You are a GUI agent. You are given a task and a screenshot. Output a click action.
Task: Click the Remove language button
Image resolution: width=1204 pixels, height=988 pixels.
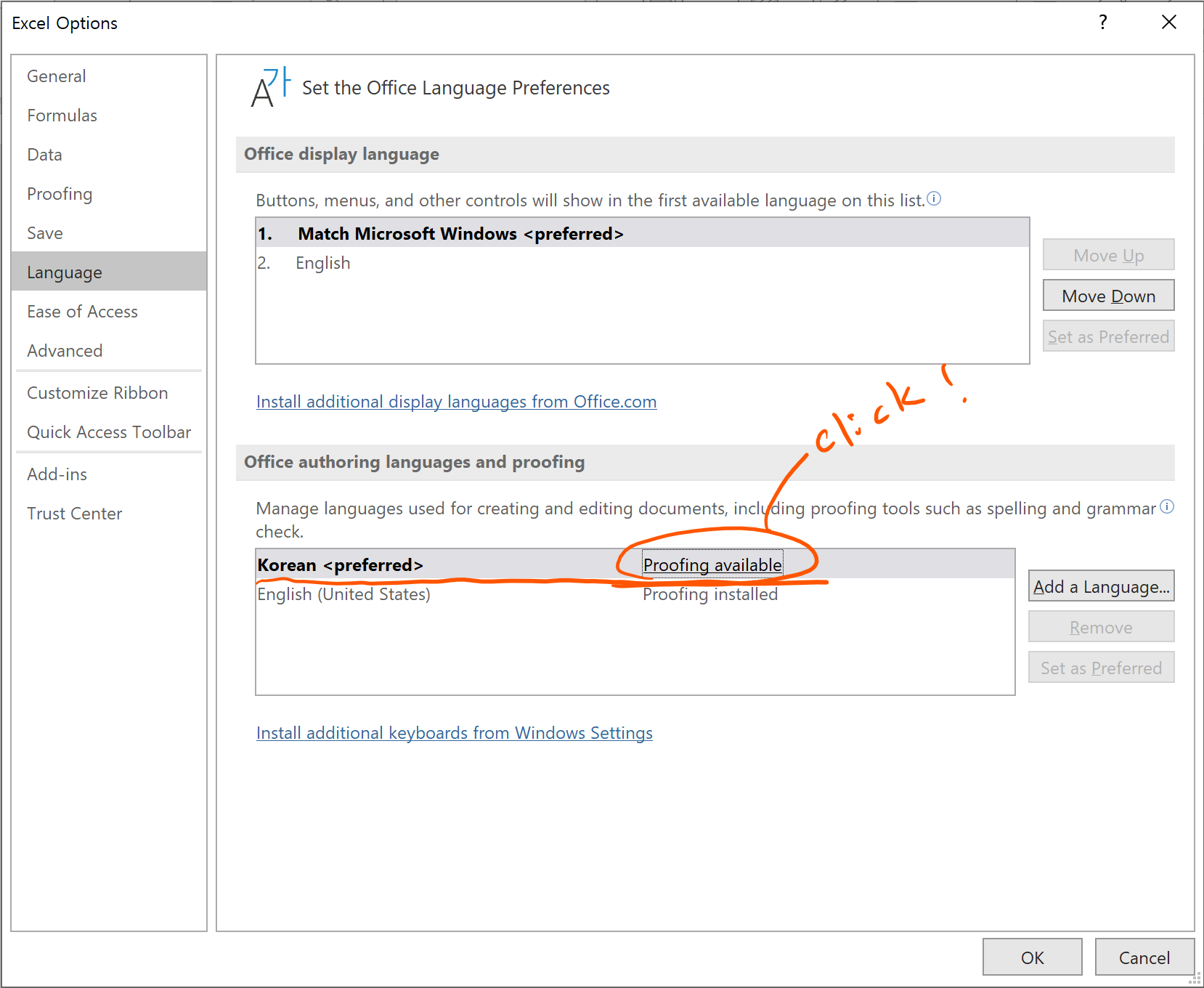tap(1101, 627)
